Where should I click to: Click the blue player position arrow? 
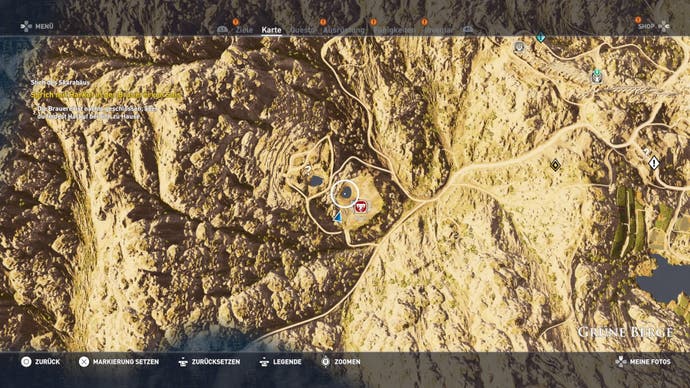pos(338,216)
